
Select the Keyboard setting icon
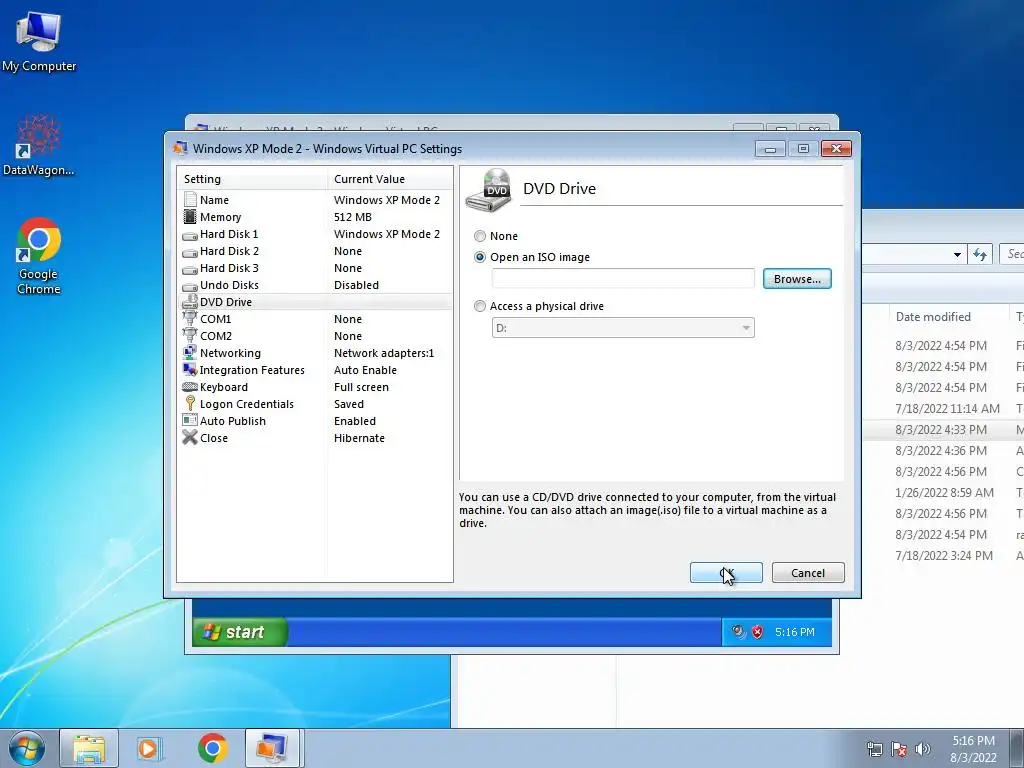click(190, 387)
